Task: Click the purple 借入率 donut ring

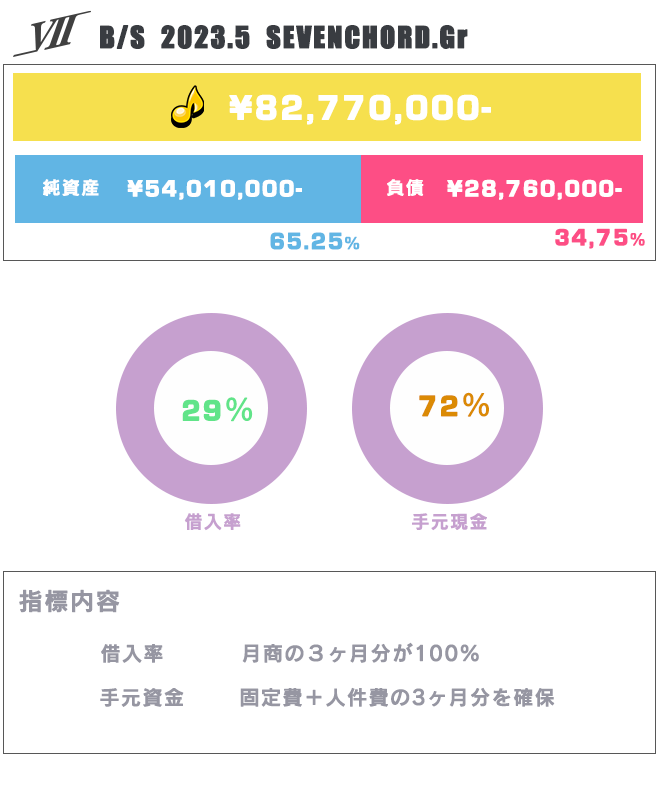Action: click(134, 410)
